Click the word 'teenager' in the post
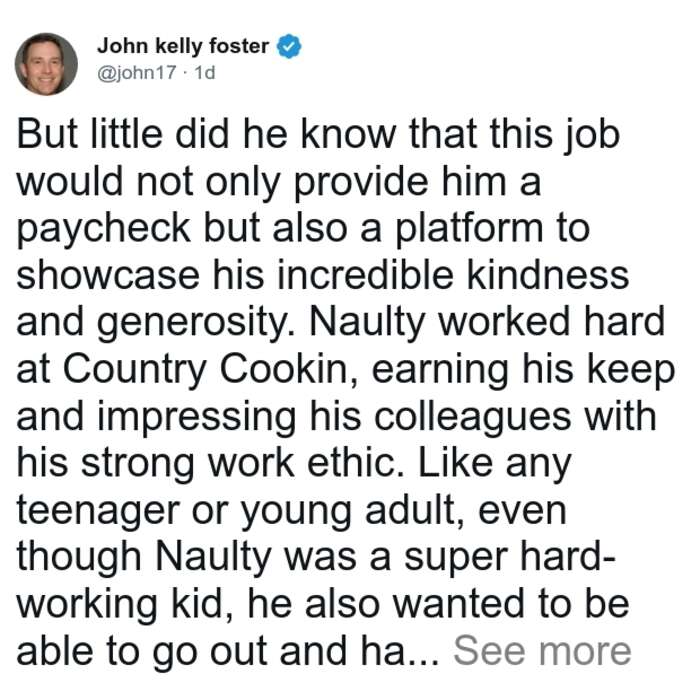Screen dimensions: 700x700 [x=98, y=510]
